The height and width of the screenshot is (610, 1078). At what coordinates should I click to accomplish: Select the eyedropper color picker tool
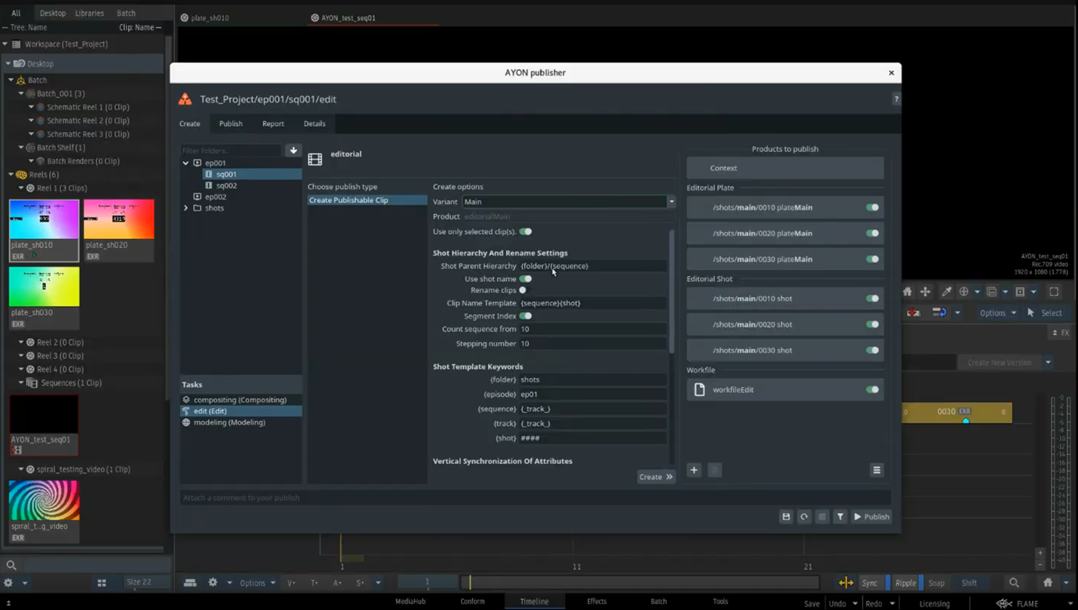click(947, 292)
